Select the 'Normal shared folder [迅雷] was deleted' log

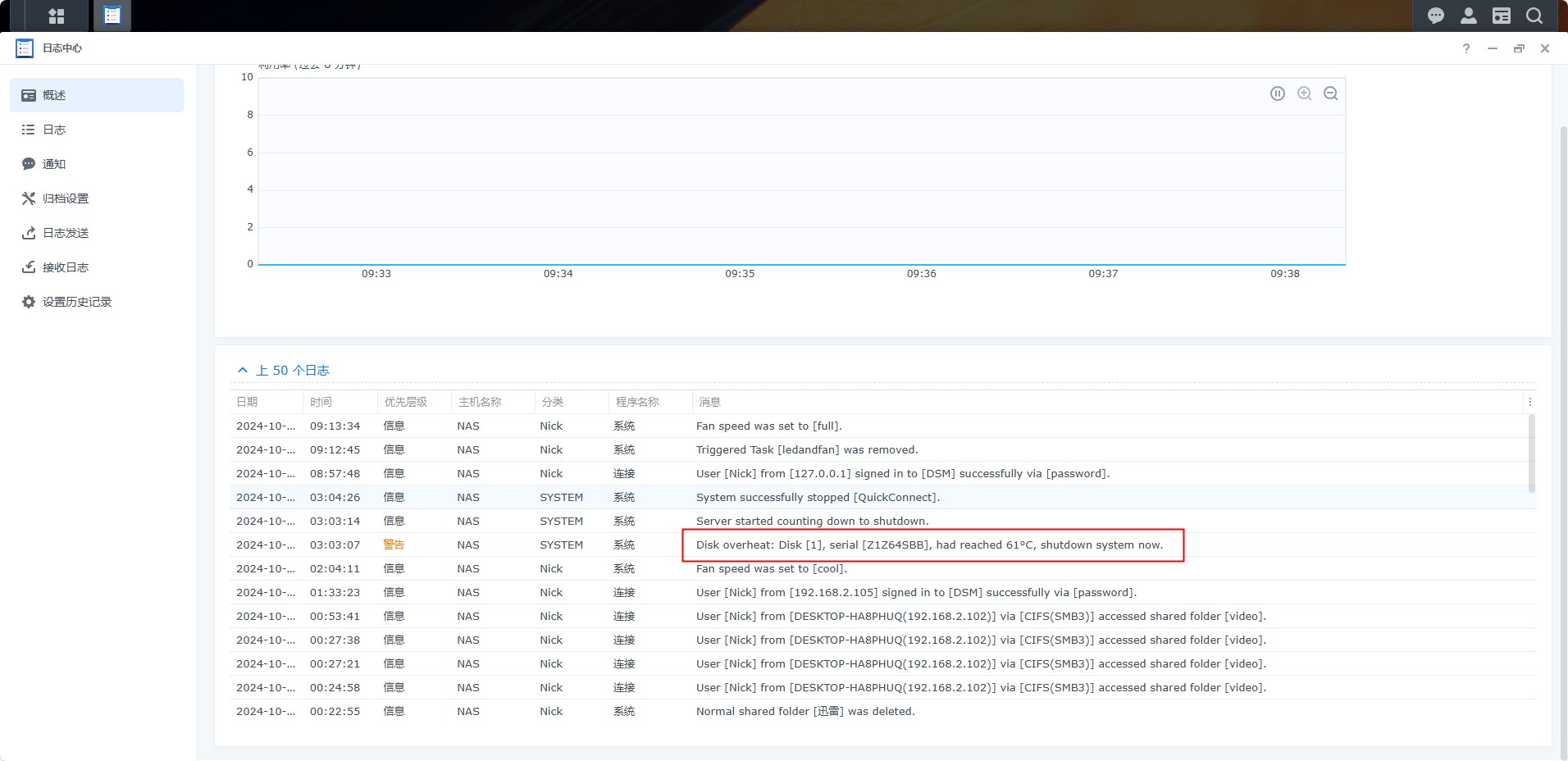pyautogui.click(x=883, y=712)
